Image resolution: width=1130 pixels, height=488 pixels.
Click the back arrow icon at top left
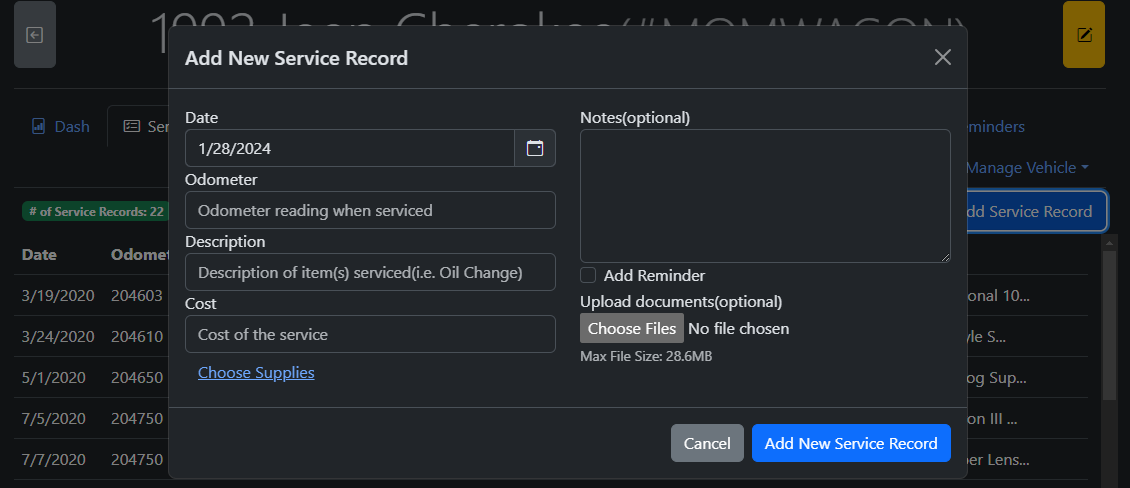coord(35,35)
